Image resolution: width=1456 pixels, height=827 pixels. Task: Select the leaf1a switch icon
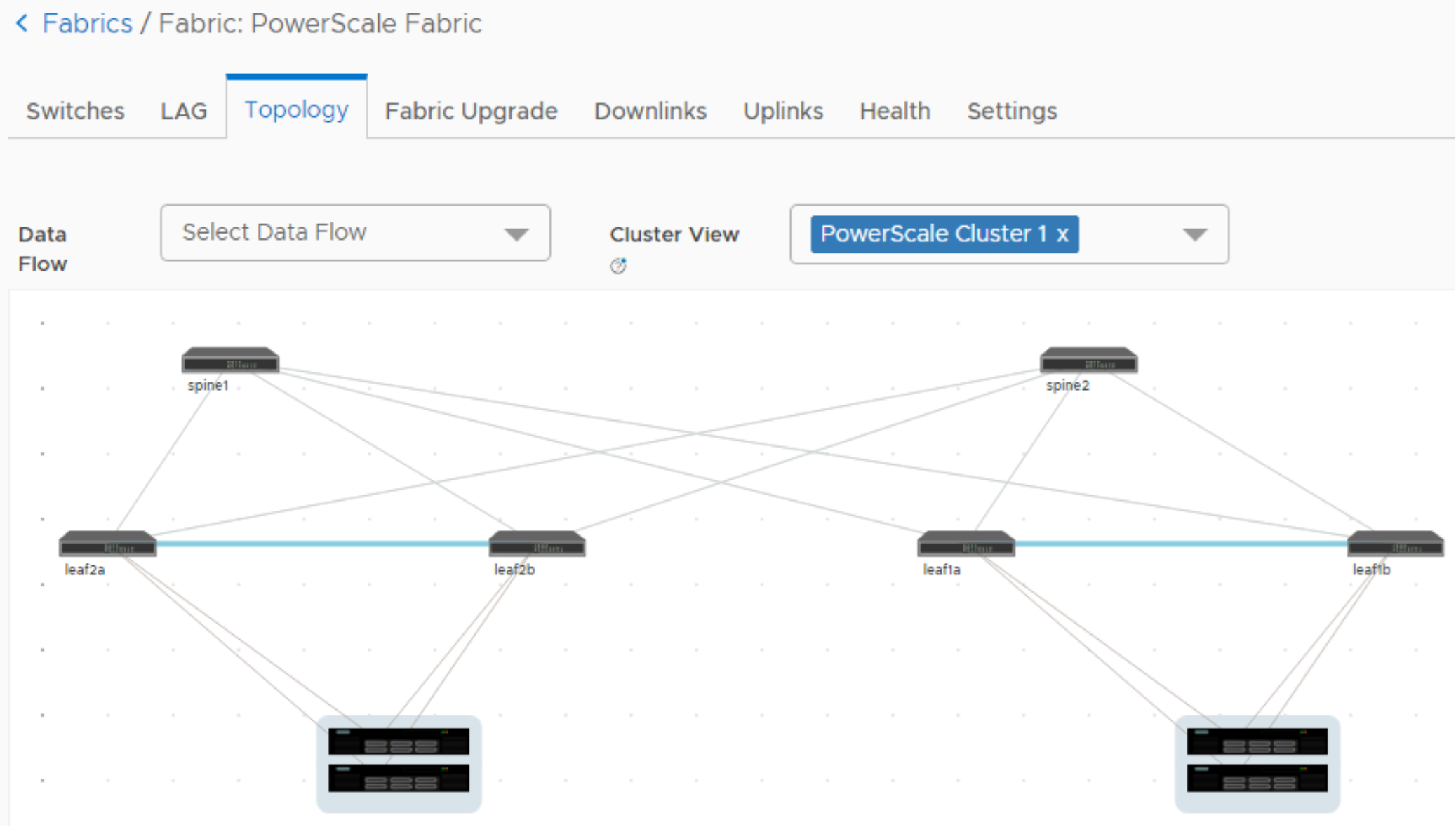tap(966, 544)
